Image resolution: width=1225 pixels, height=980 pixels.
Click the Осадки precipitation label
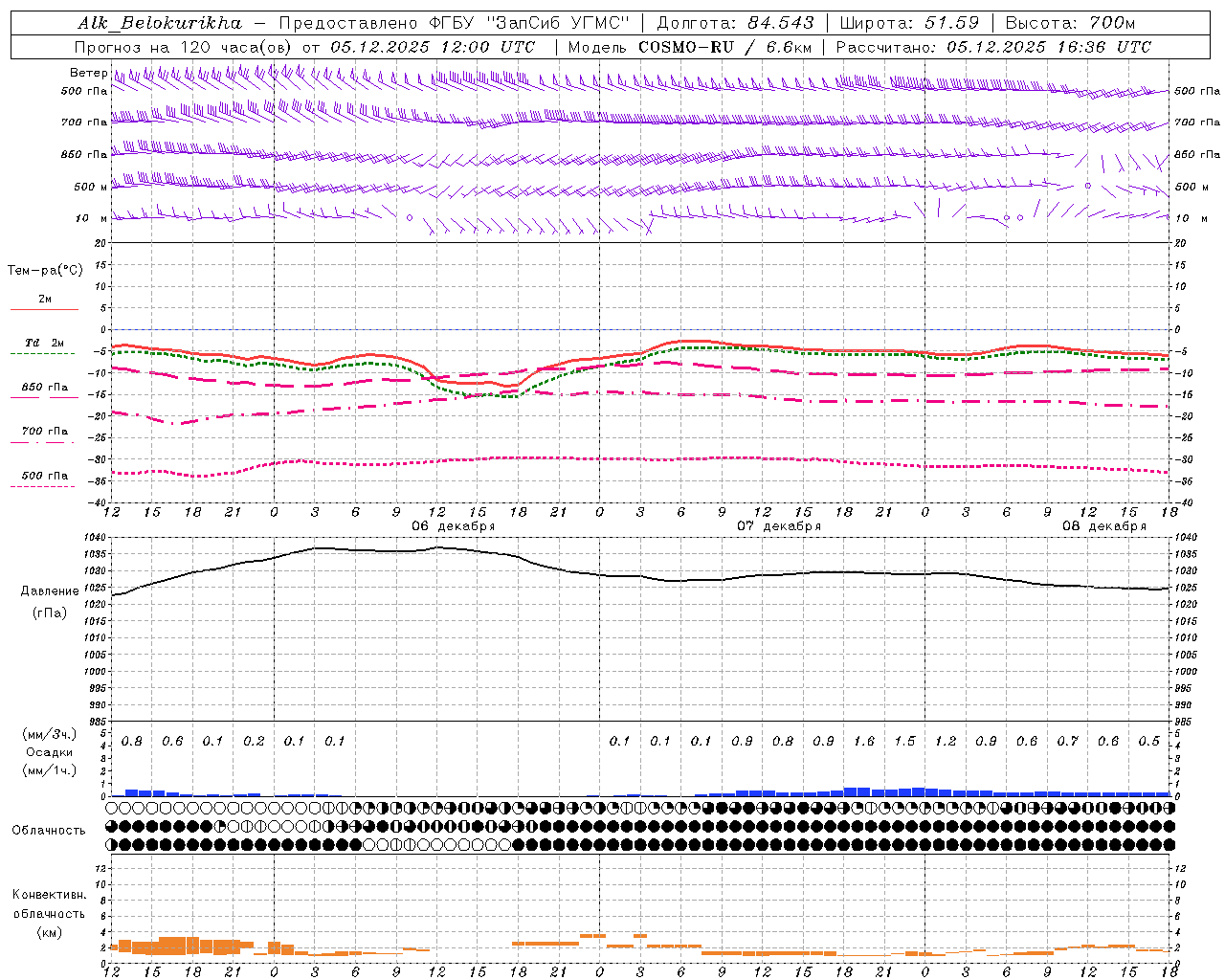pyautogui.click(x=49, y=752)
